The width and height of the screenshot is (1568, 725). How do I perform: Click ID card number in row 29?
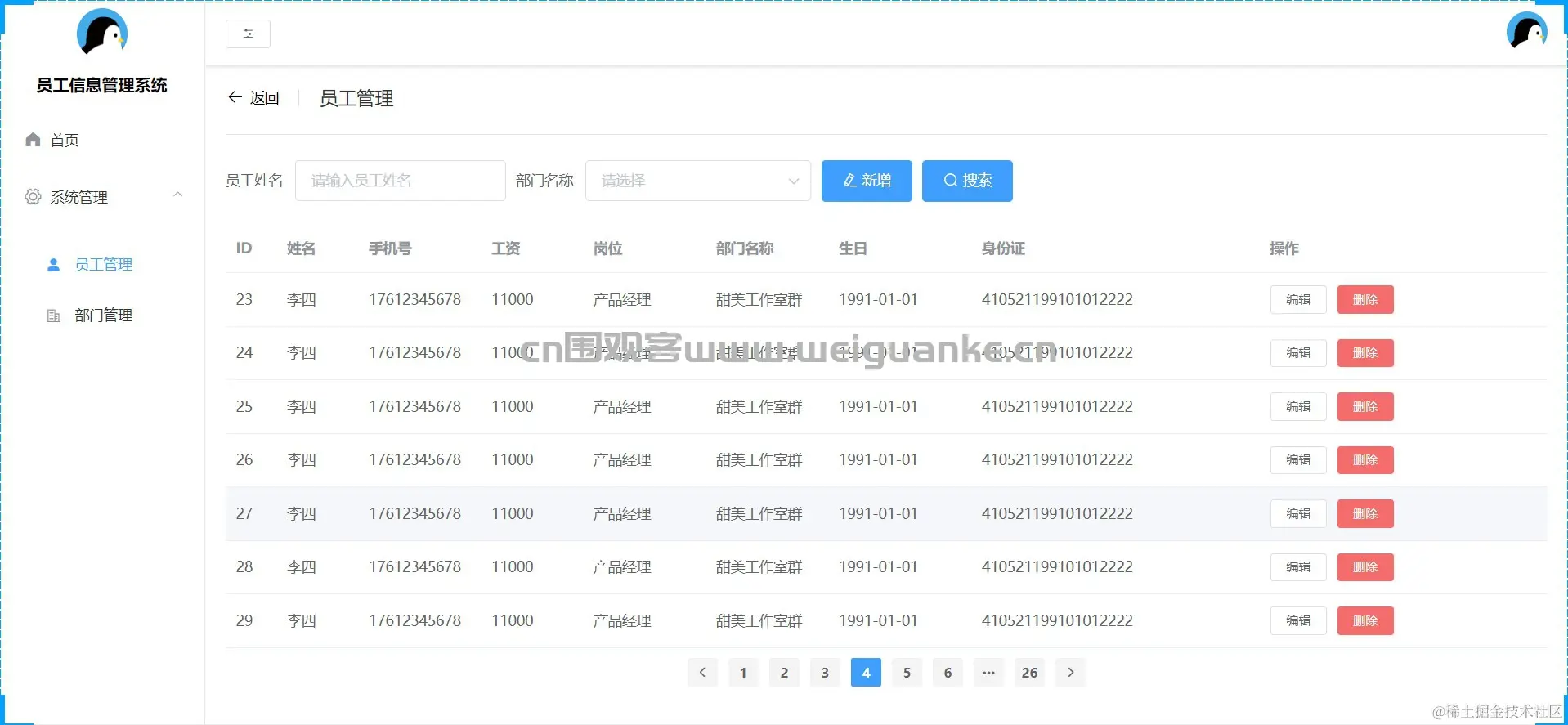[1057, 621]
